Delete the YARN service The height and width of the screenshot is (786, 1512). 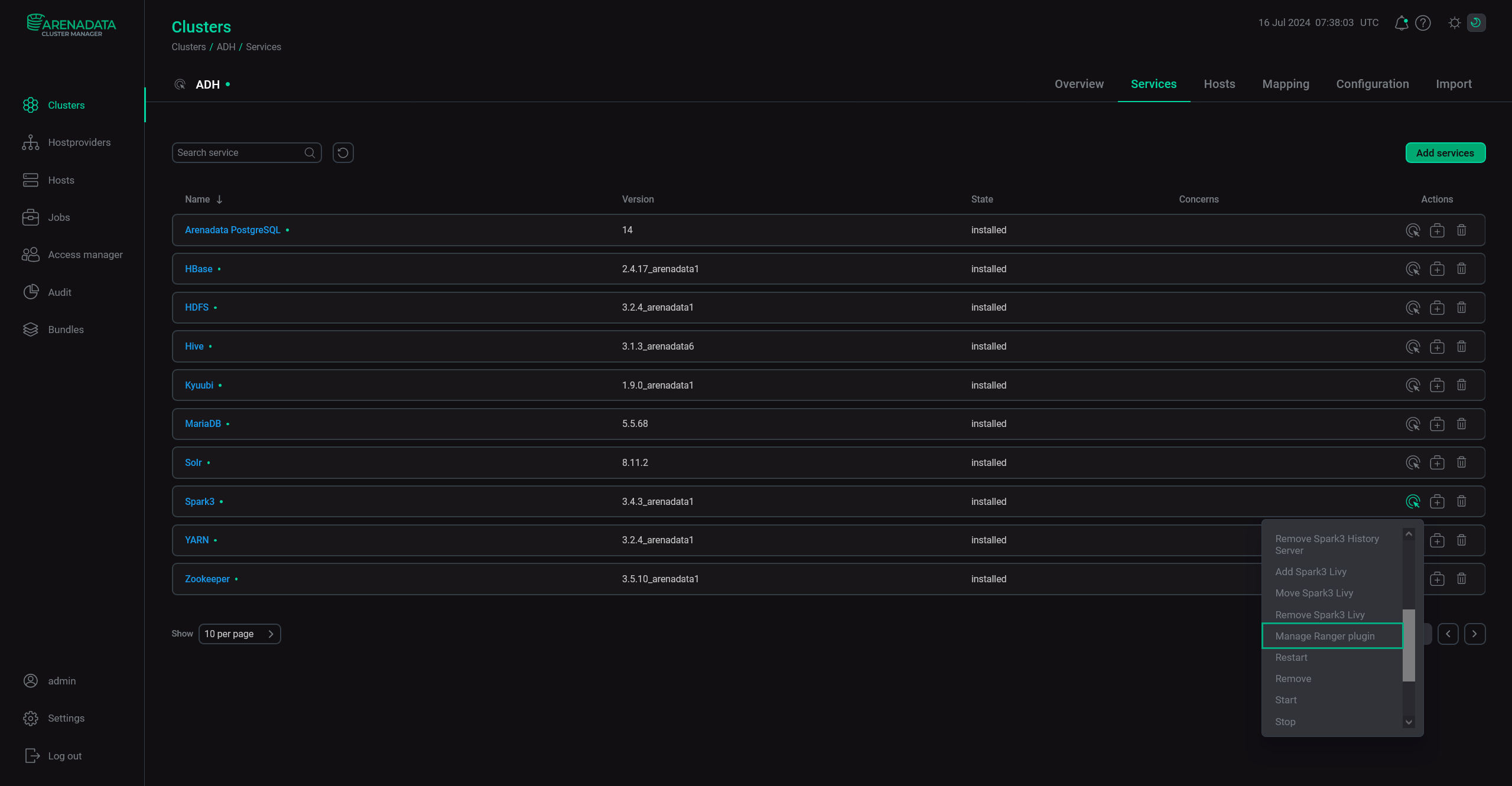pos(1461,540)
